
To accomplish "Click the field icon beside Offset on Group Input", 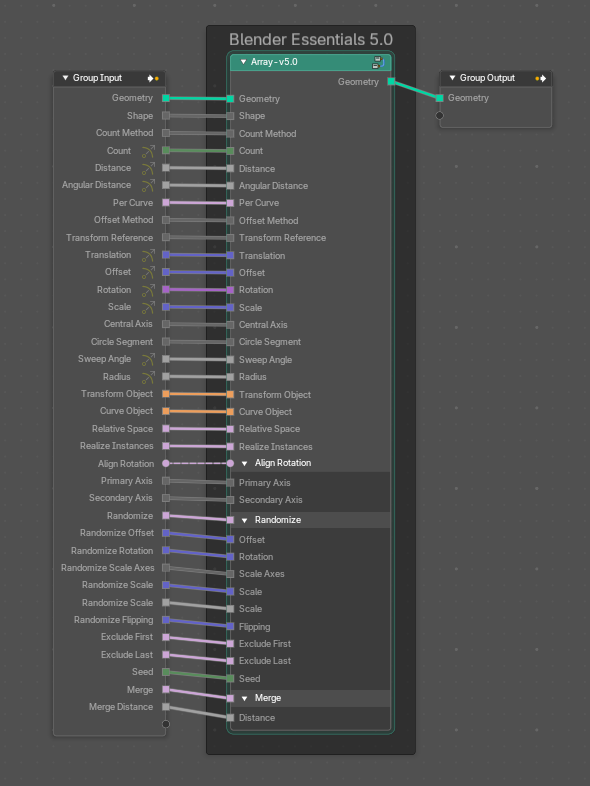I will tap(148, 273).
